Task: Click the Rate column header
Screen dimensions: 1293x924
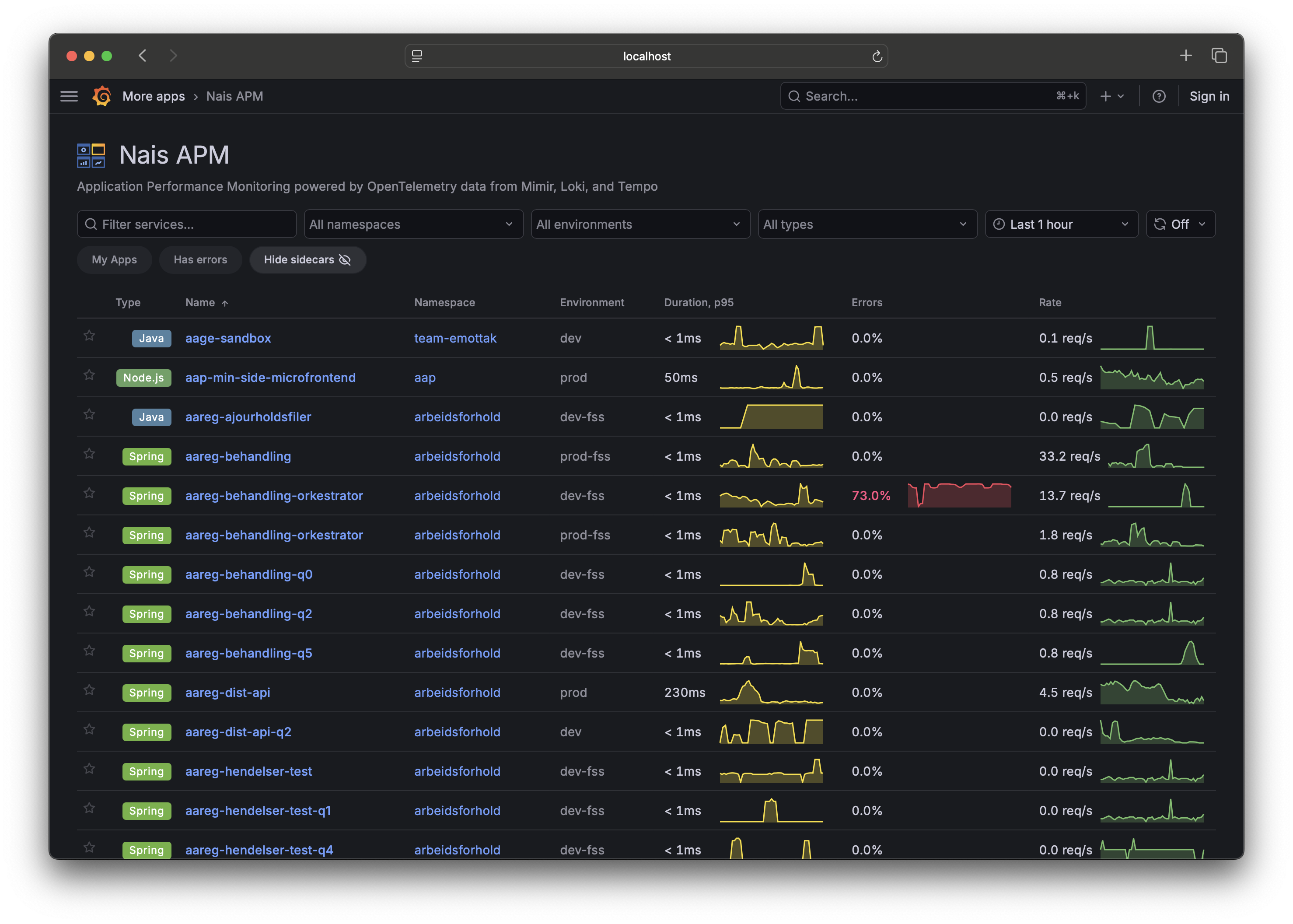Action: click(1049, 303)
